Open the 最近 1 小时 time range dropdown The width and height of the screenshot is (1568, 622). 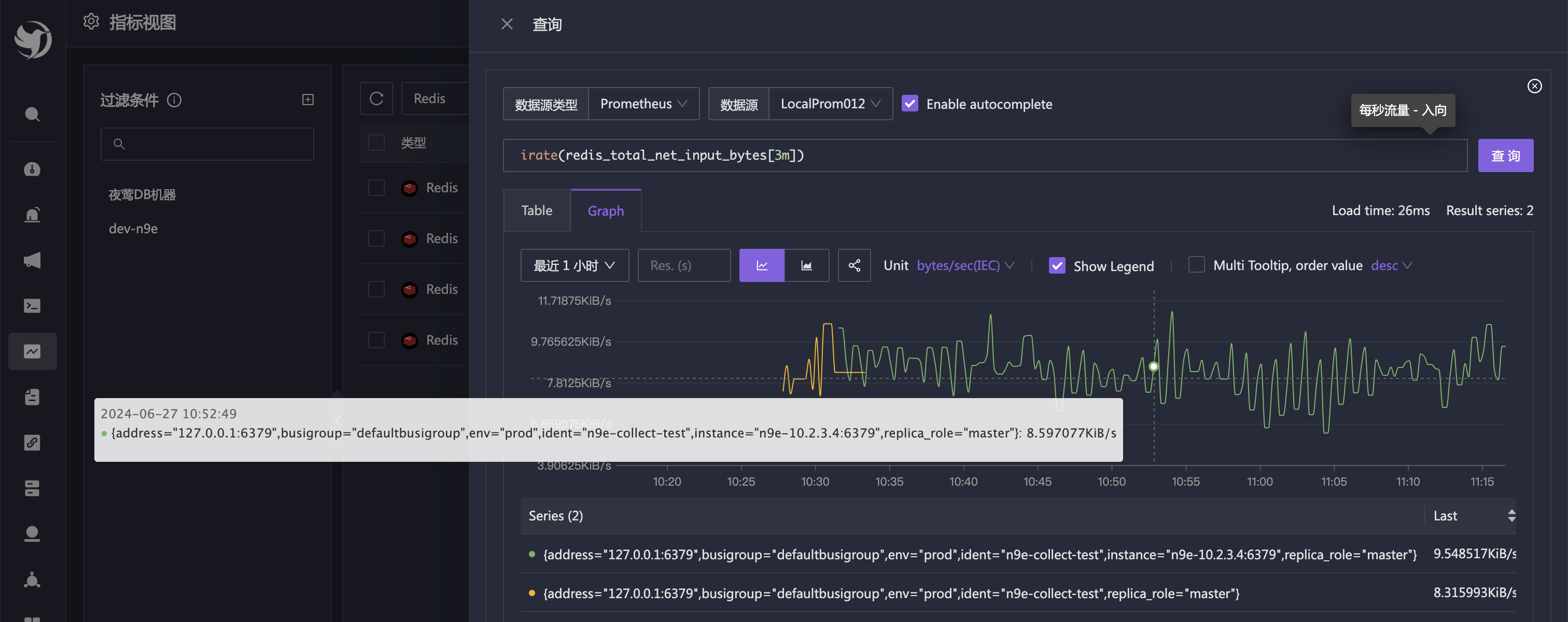pyautogui.click(x=574, y=265)
